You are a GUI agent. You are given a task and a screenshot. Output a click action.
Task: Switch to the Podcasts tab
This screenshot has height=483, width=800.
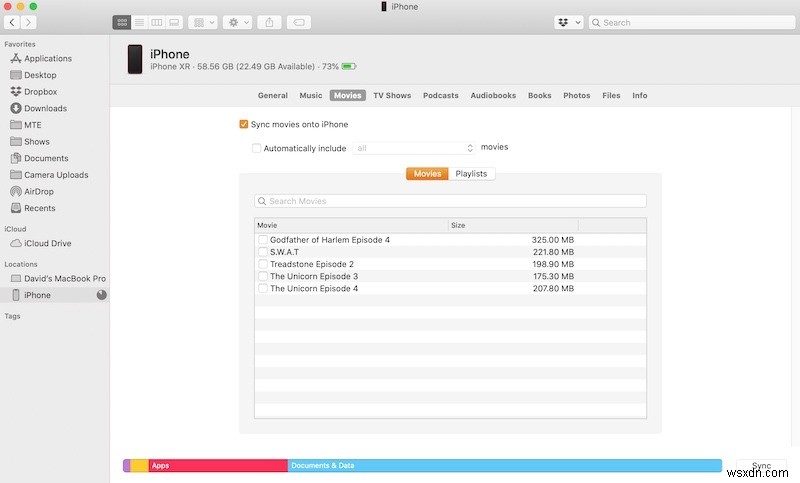tap(440, 95)
